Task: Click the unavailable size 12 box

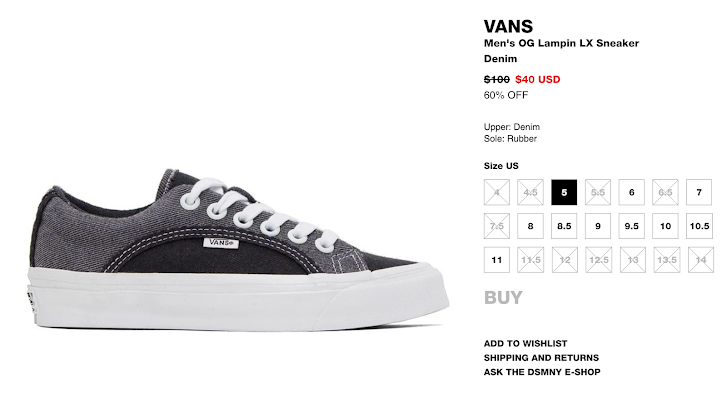Action: pyautogui.click(x=565, y=260)
